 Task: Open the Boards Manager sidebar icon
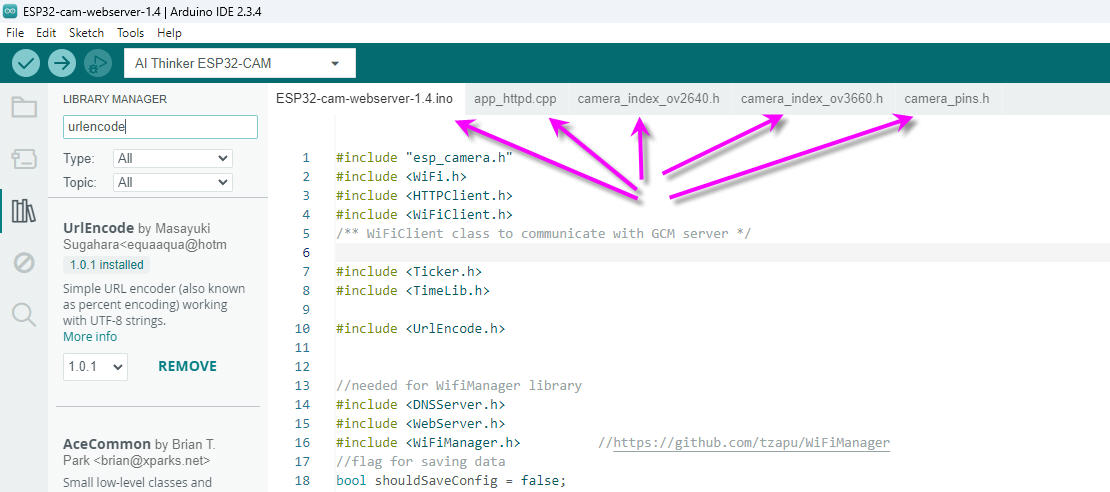24,158
